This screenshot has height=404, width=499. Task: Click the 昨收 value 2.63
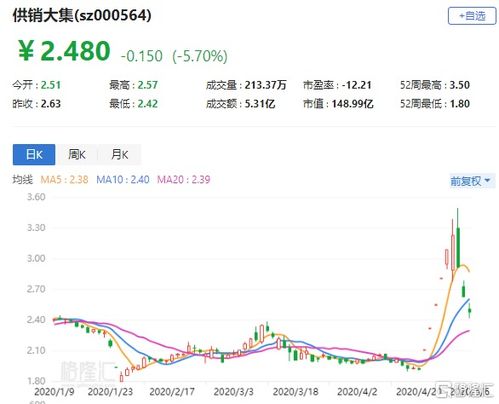51,104
